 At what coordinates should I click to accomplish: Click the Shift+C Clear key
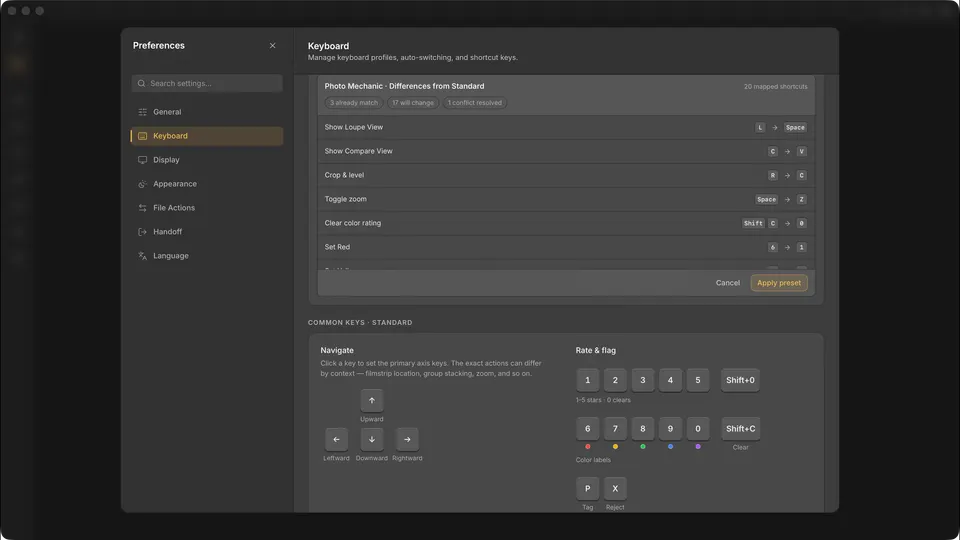(x=740, y=429)
